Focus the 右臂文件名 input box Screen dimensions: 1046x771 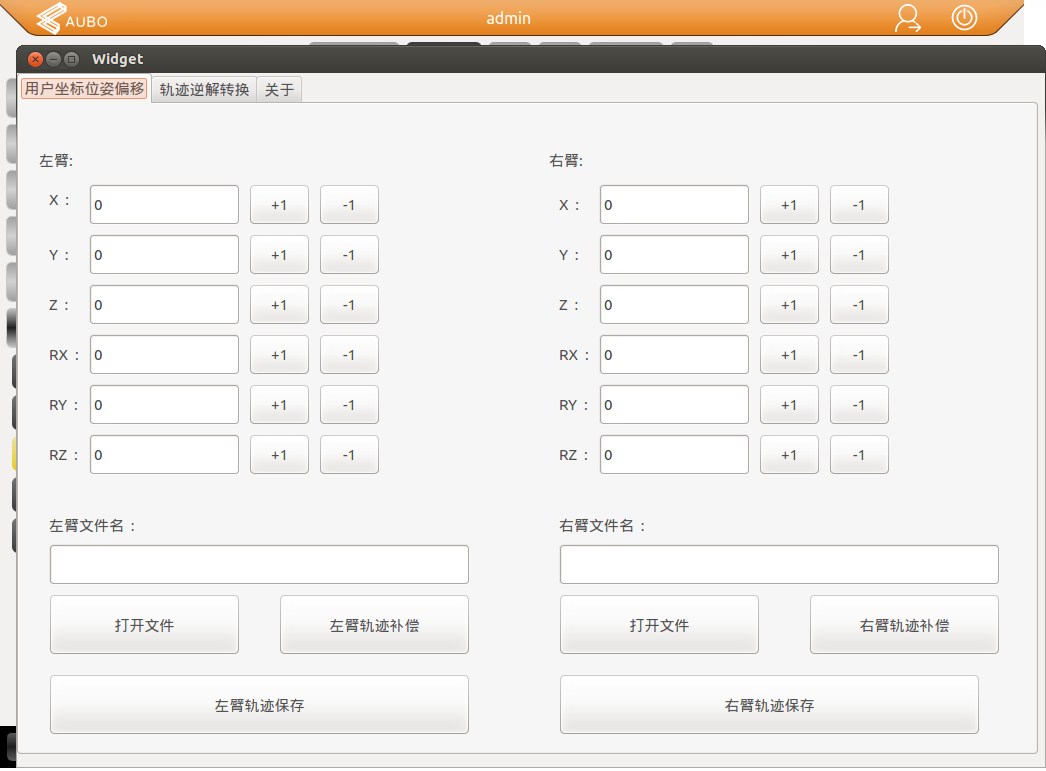pyautogui.click(x=779, y=564)
